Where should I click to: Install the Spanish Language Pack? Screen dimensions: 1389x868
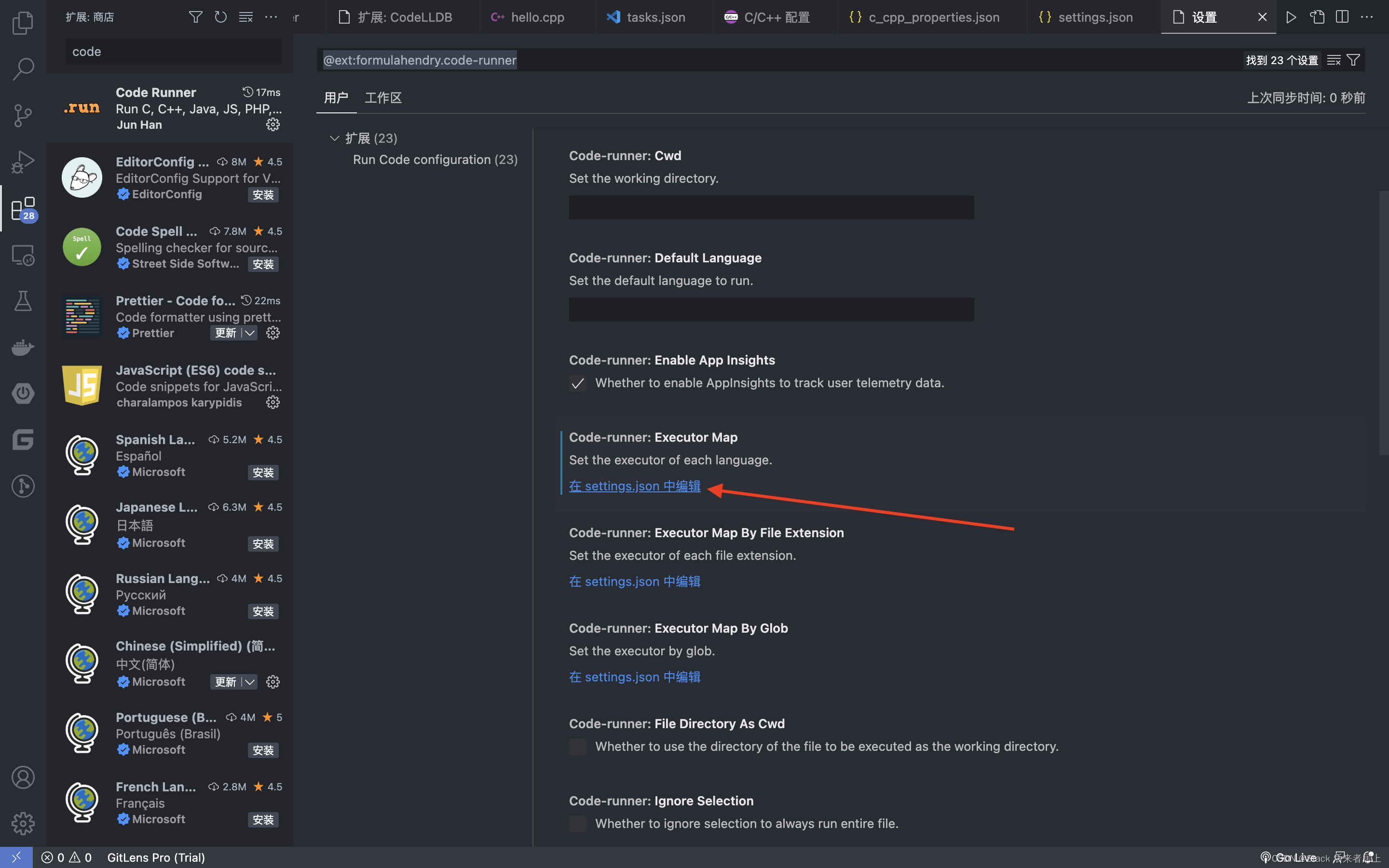(263, 473)
